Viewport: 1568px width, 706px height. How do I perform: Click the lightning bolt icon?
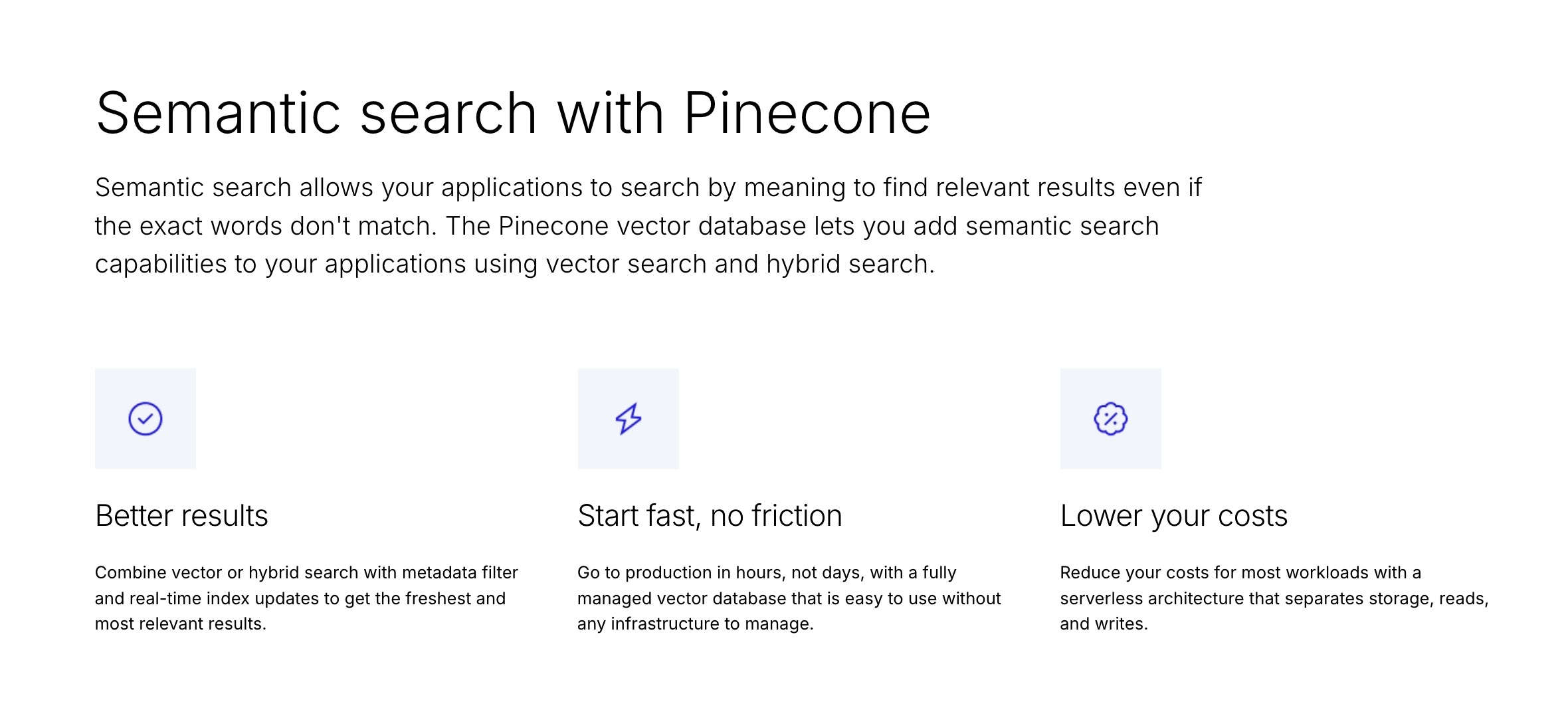(628, 419)
